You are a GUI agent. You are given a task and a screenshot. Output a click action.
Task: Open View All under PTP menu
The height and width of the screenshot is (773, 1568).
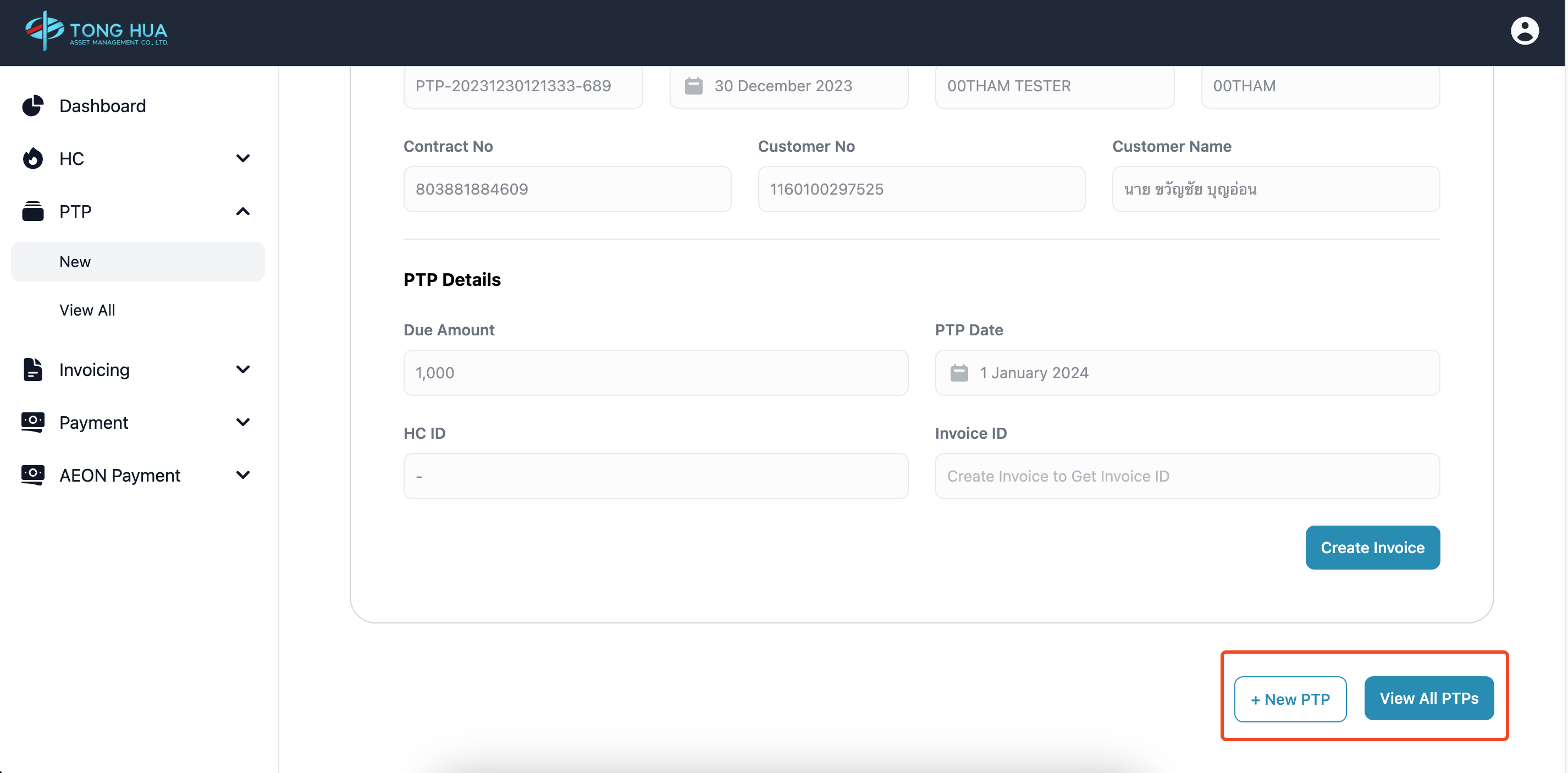pos(87,310)
